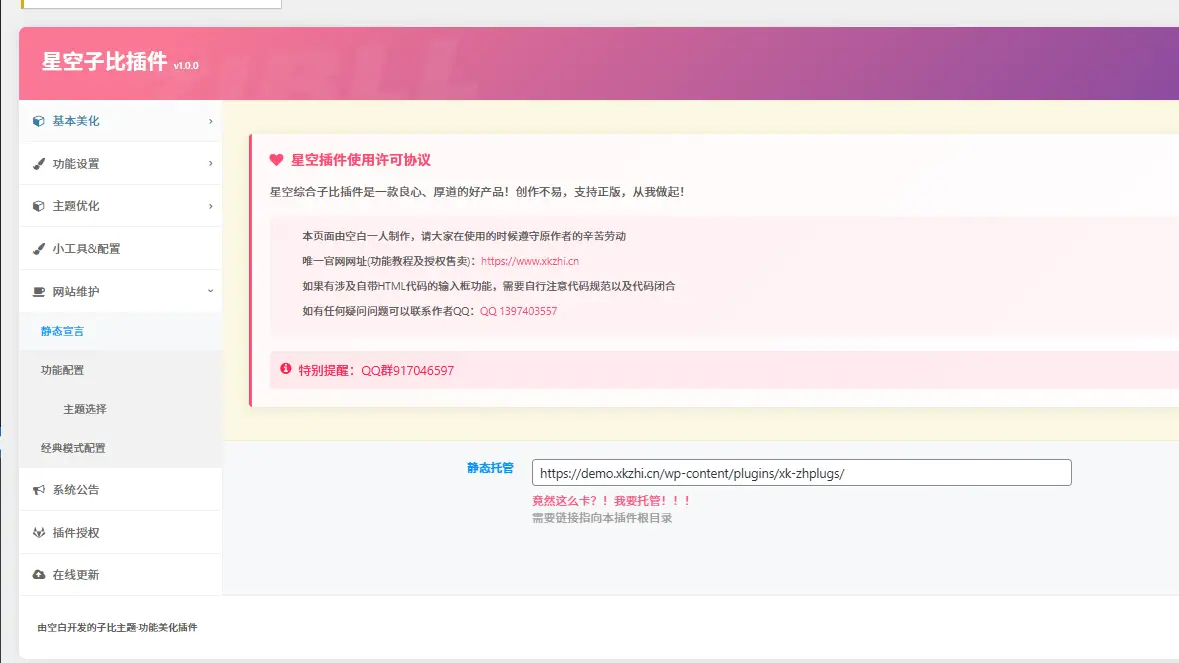This screenshot has width=1179, height=663.
Task: Open the 经典模式配置 submenu item
Action: click(73, 448)
